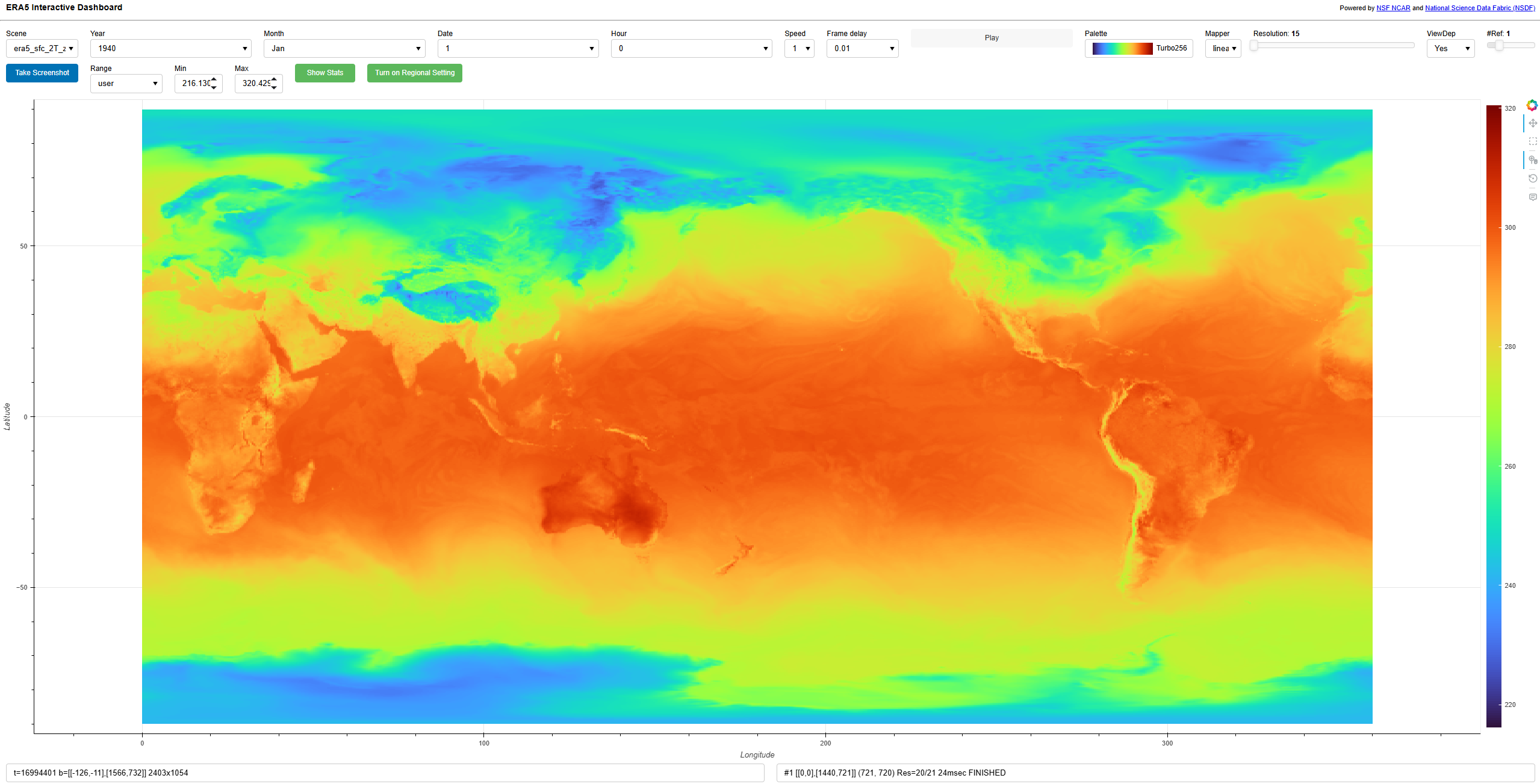Open the Month Jan dropdown
This screenshot has height=784, width=1540.
pos(344,49)
